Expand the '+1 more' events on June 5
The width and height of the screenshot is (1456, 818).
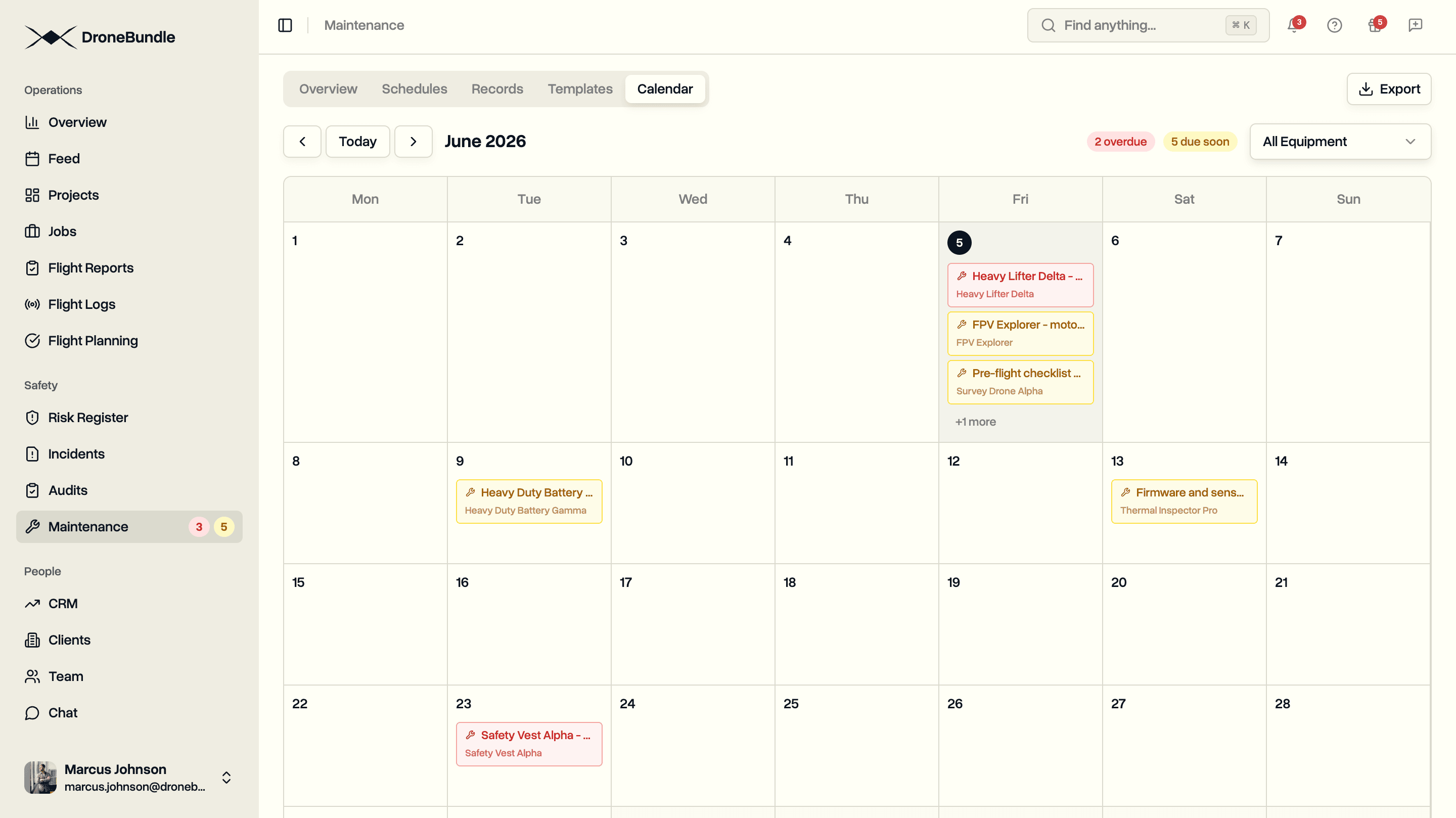(975, 422)
